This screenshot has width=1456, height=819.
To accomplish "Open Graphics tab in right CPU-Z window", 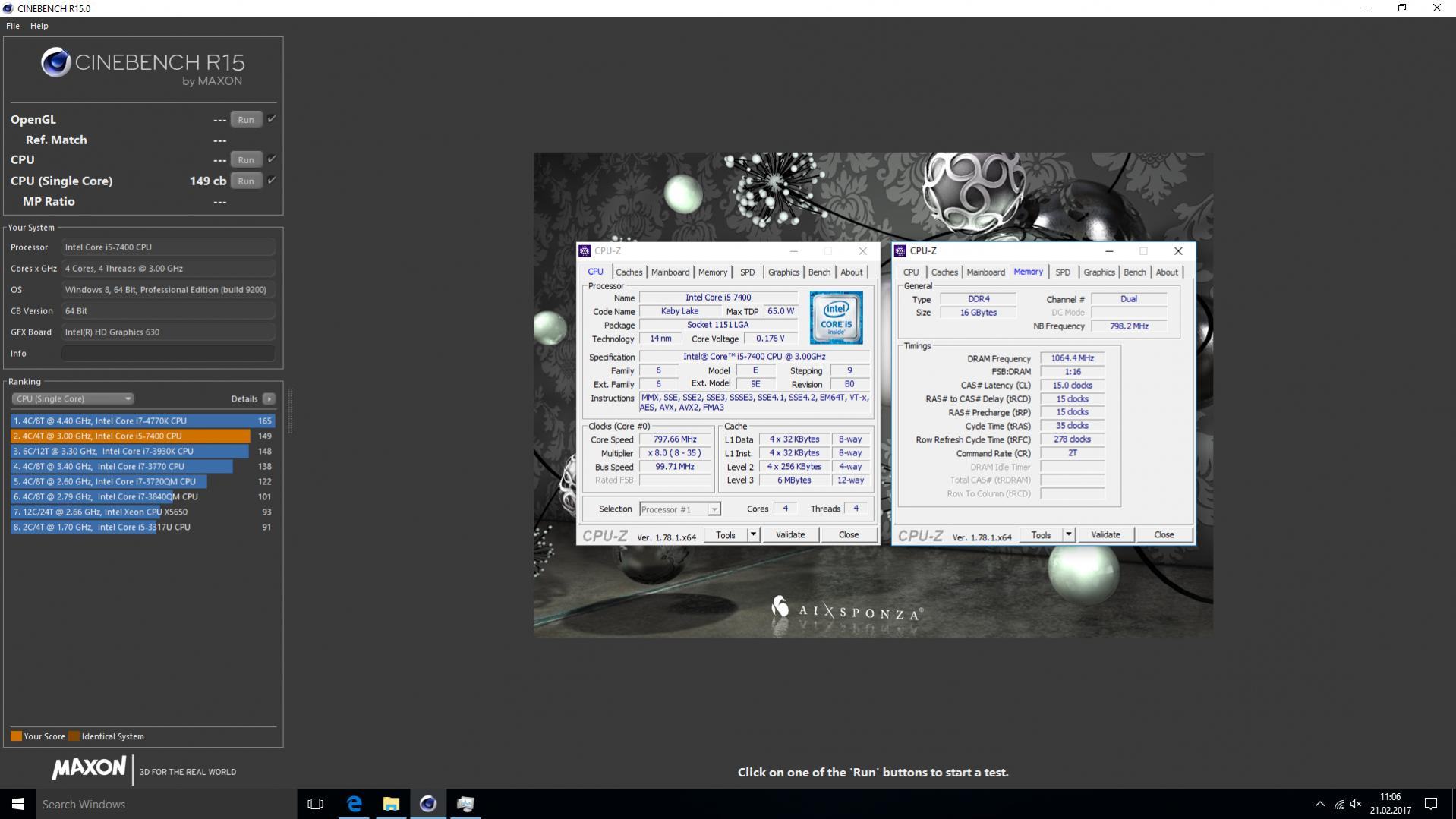I will [1099, 272].
